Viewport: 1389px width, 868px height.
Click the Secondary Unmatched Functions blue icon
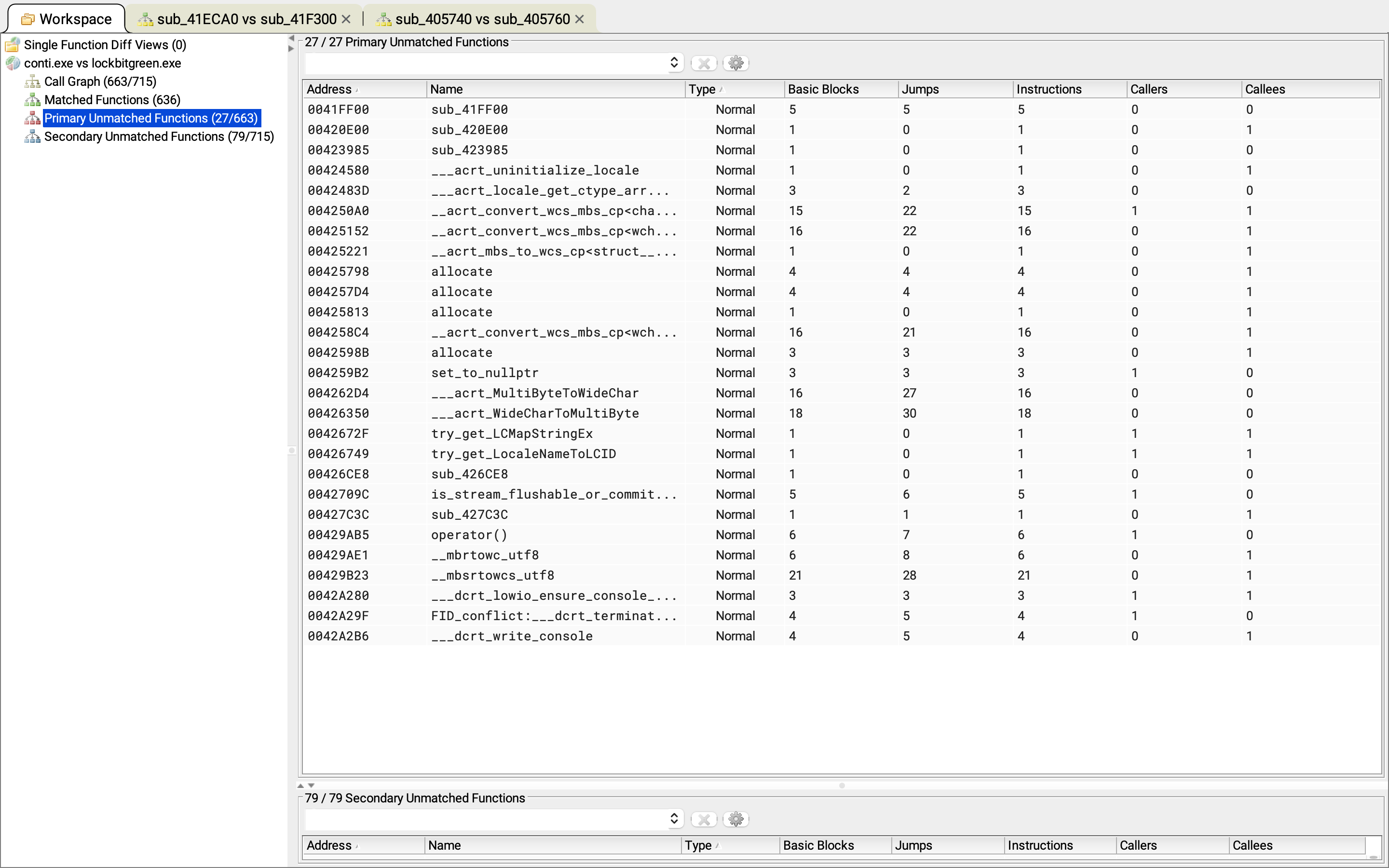(x=33, y=136)
